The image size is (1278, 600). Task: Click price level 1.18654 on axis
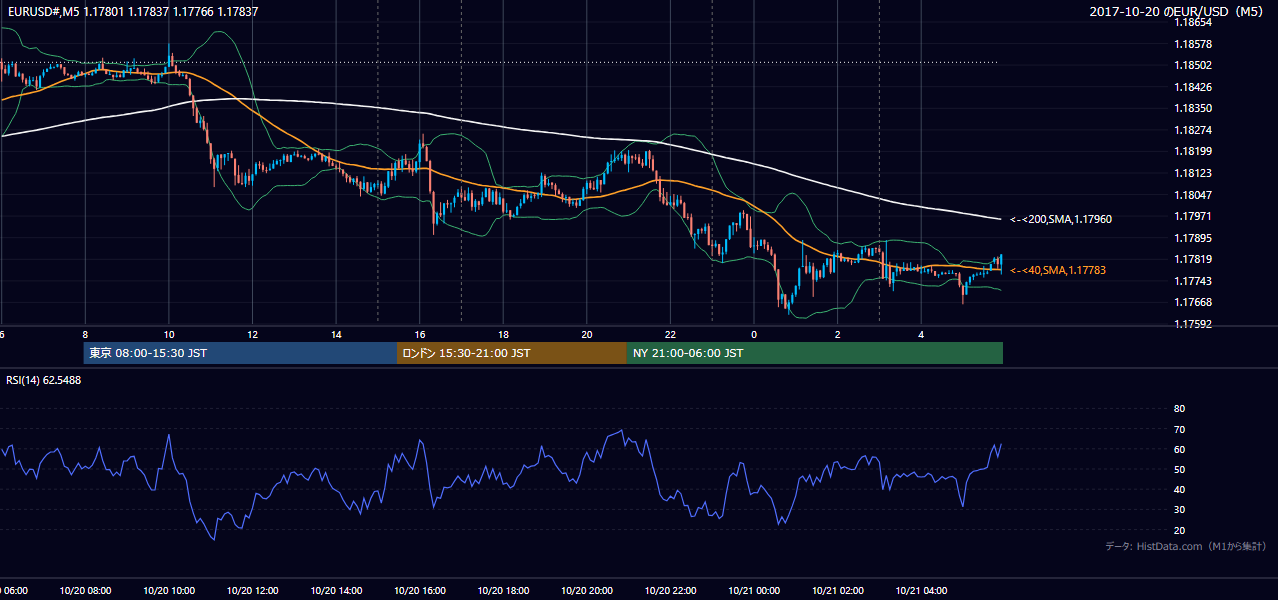click(x=1192, y=22)
